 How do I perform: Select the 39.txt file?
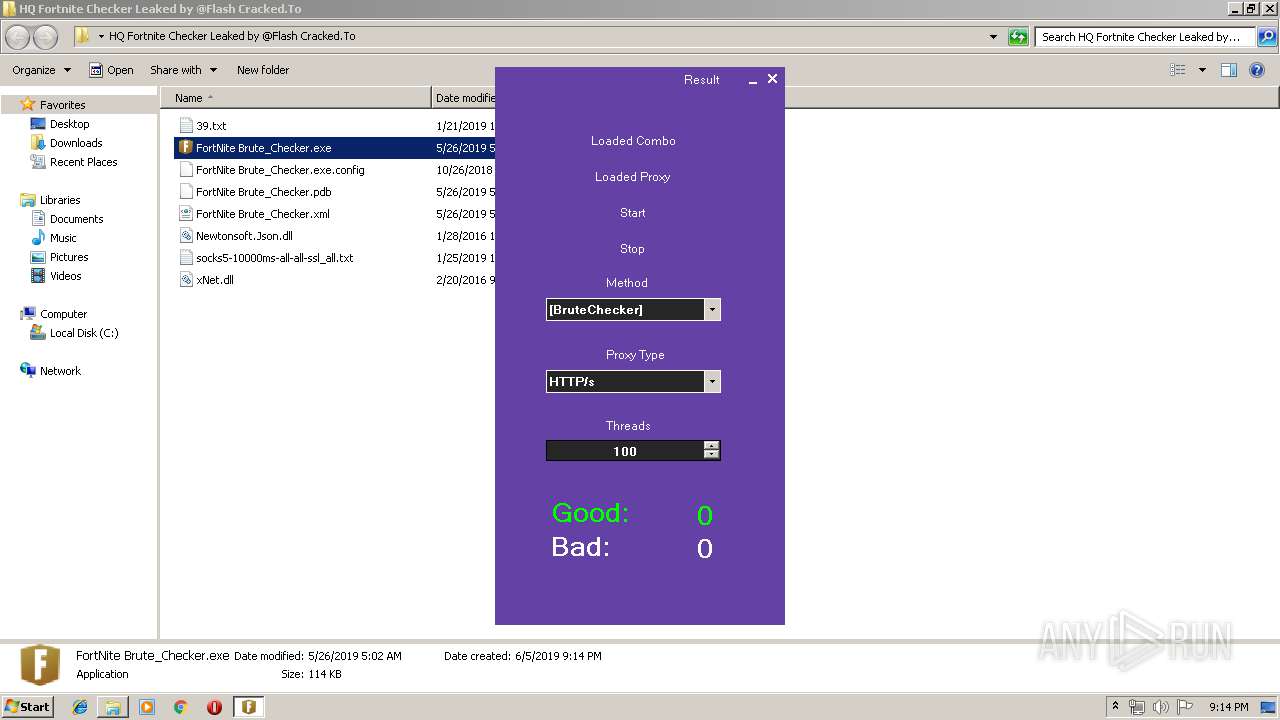[x=211, y=126]
